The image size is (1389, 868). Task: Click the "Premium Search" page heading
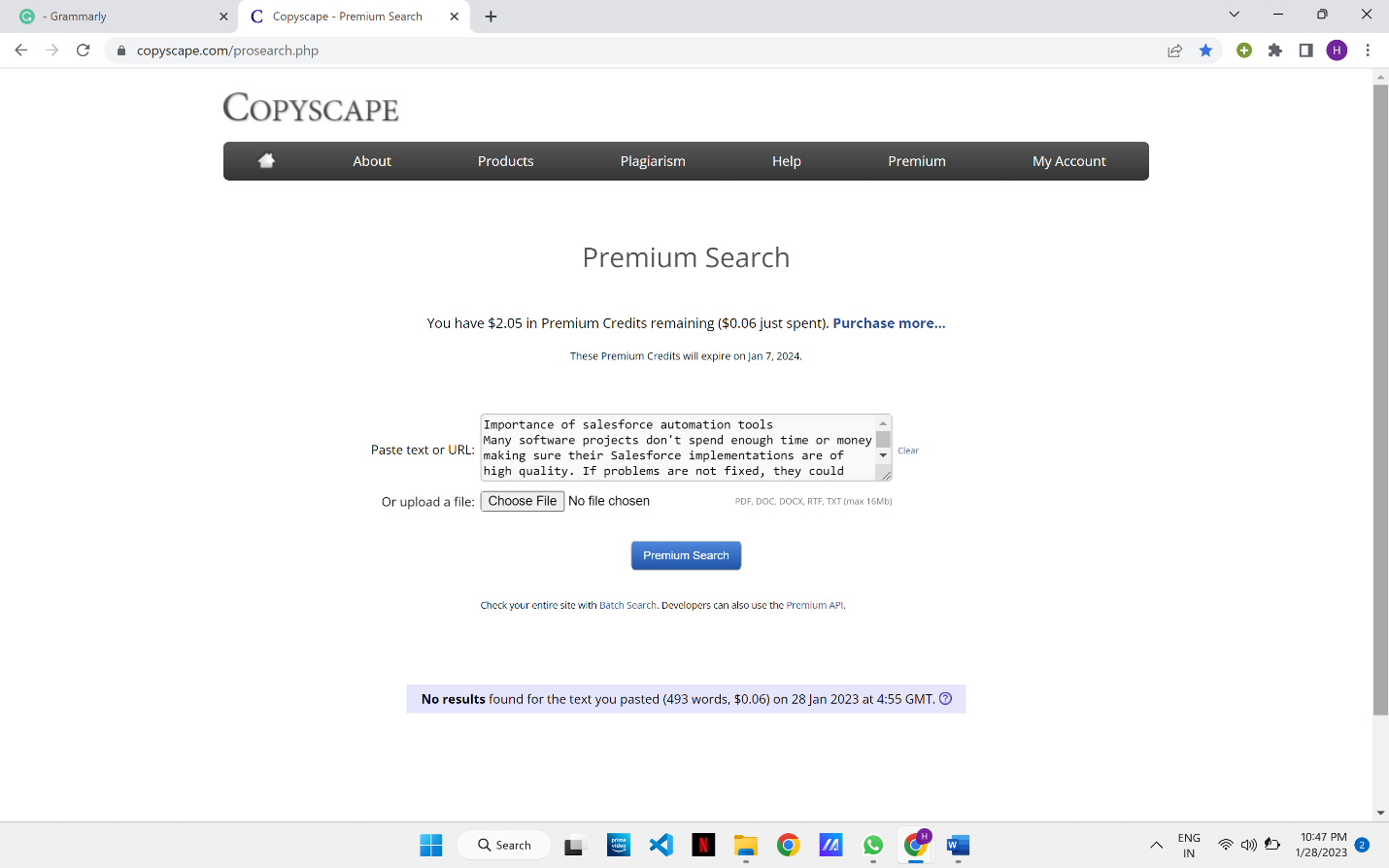[x=686, y=257]
